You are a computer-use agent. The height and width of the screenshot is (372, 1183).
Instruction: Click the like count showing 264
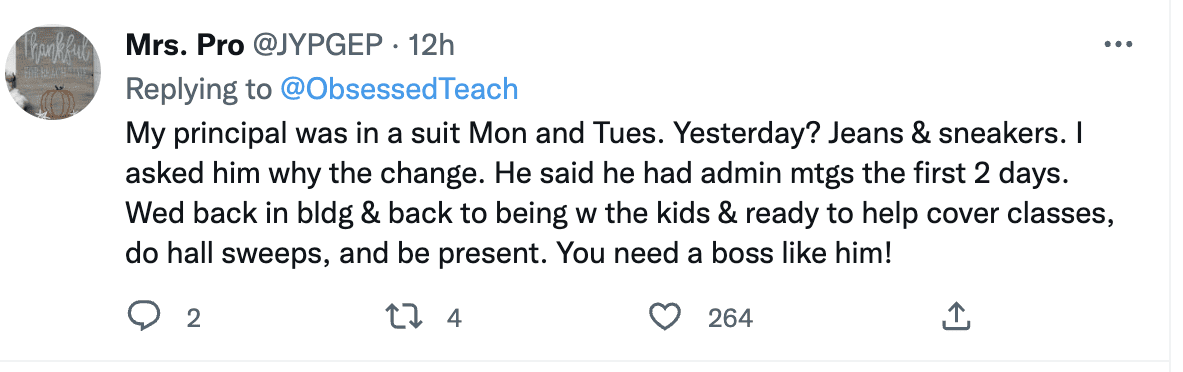730,318
